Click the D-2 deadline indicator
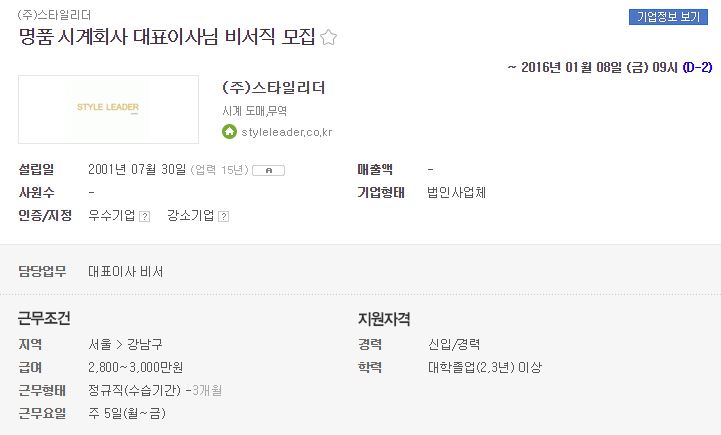This screenshot has width=721, height=435. click(x=697, y=68)
